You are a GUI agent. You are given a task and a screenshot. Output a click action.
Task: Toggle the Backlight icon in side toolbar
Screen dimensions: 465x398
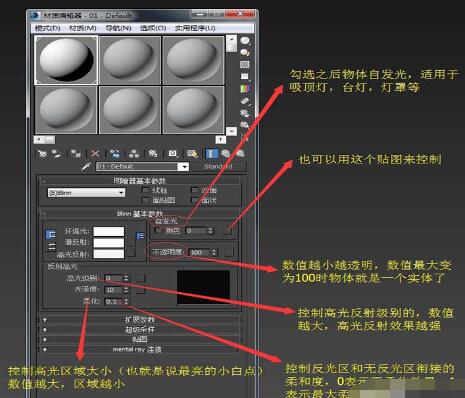click(x=245, y=53)
